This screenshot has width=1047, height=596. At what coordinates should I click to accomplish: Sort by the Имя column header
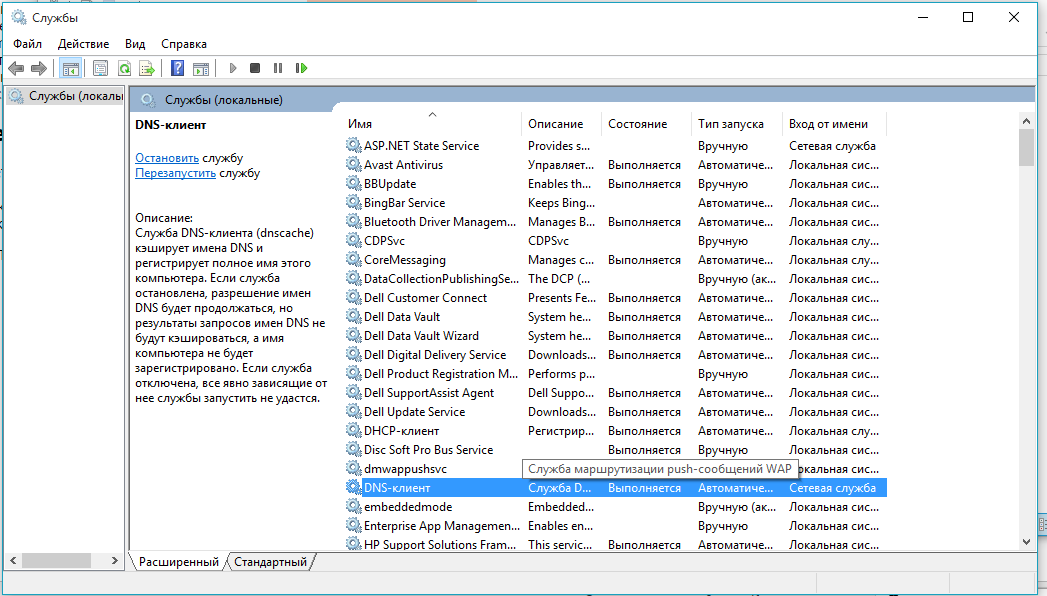(432, 123)
